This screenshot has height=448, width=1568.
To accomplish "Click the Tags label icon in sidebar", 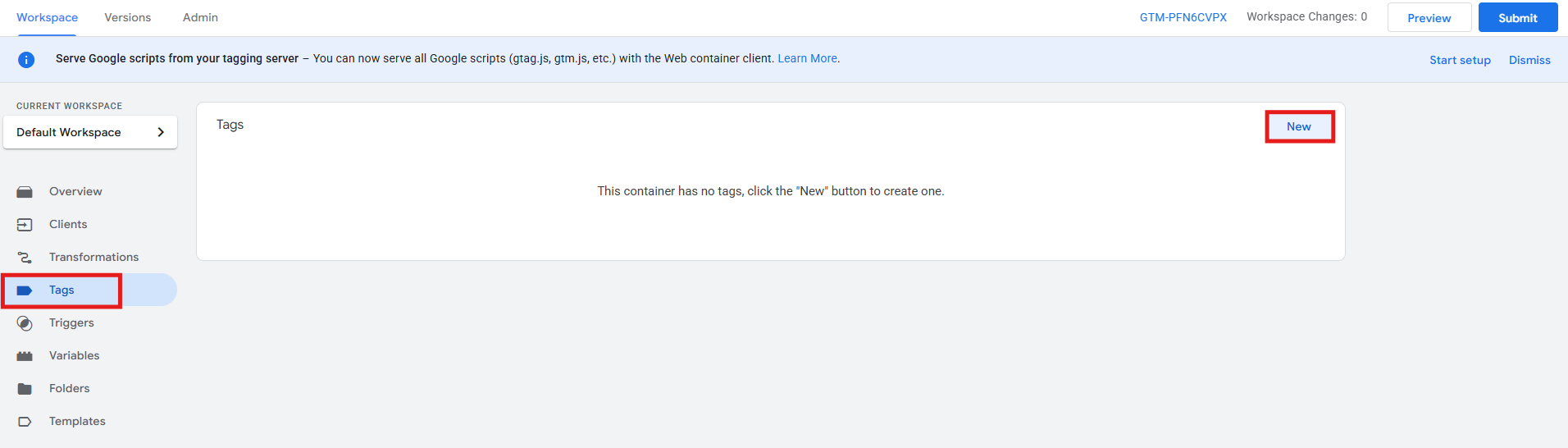I will click(x=25, y=290).
